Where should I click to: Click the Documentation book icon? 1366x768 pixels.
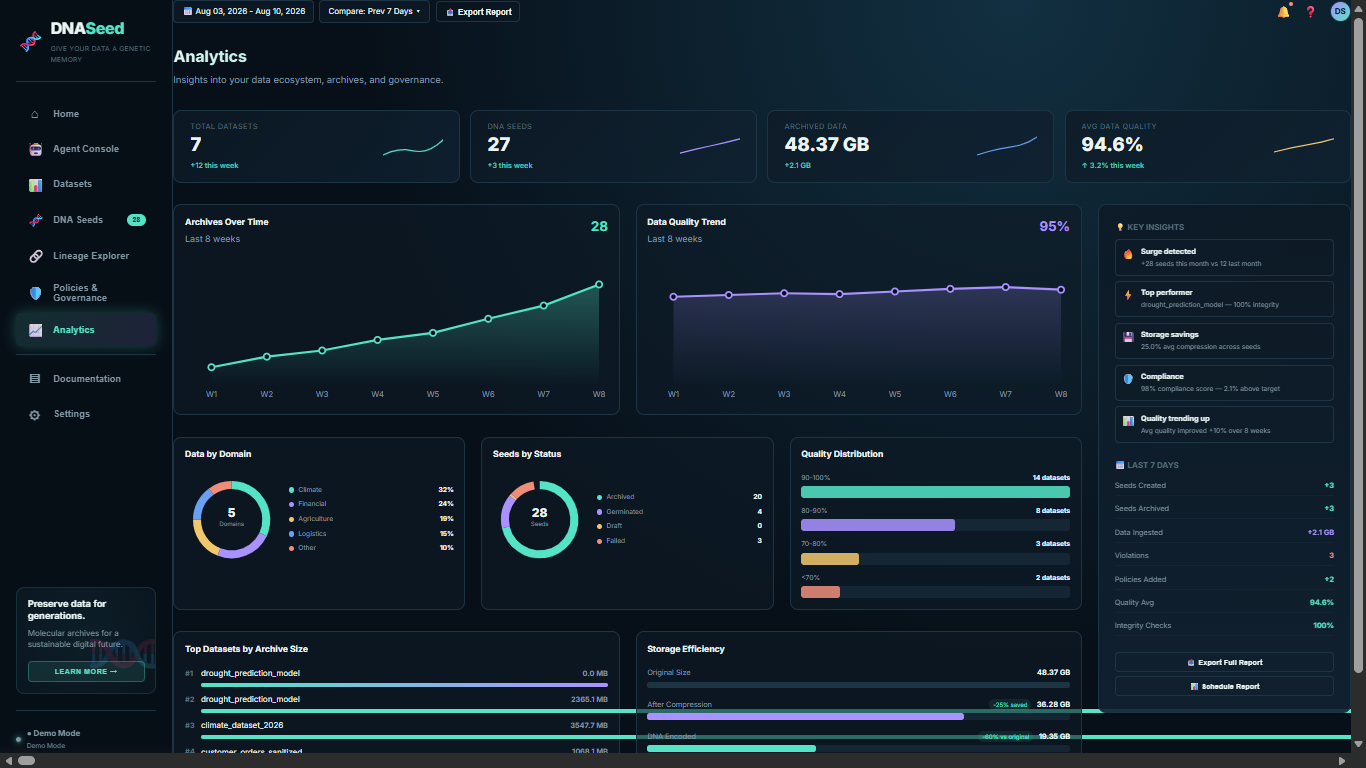(35, 379)
